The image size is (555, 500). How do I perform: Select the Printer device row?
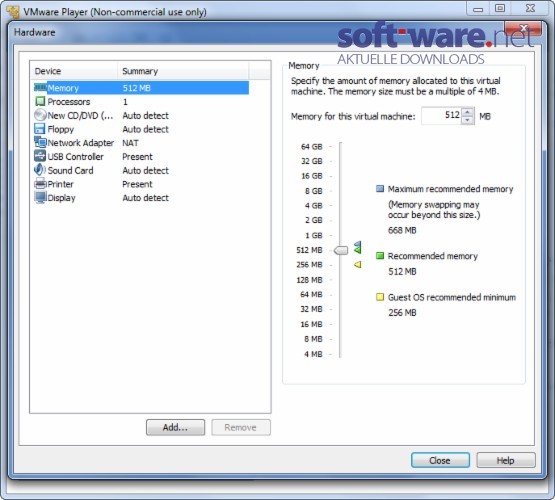click(141, 184)
